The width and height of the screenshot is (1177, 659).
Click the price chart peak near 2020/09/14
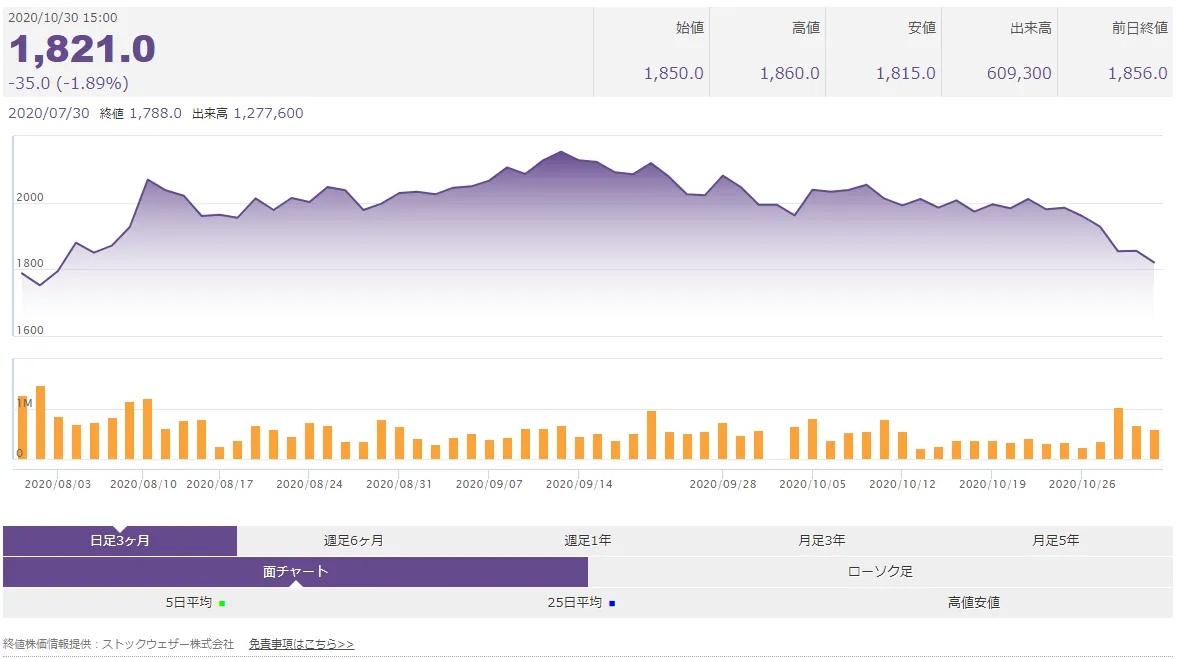[x=560, y=153]
